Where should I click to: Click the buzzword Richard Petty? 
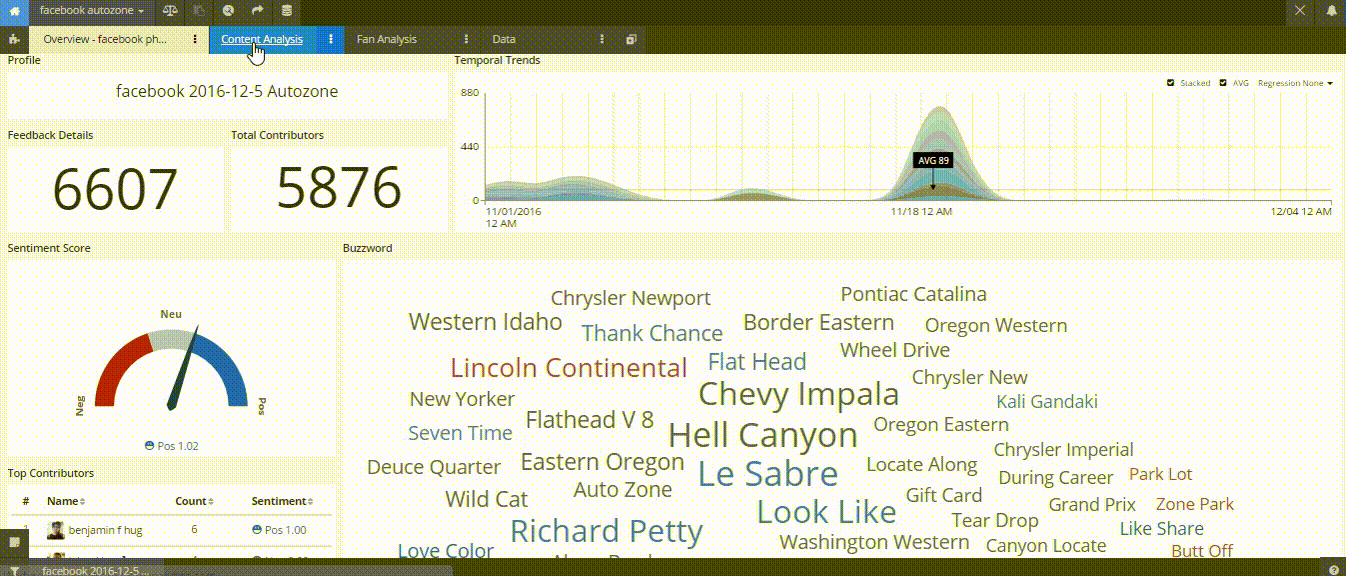click(x=607, y=530)
